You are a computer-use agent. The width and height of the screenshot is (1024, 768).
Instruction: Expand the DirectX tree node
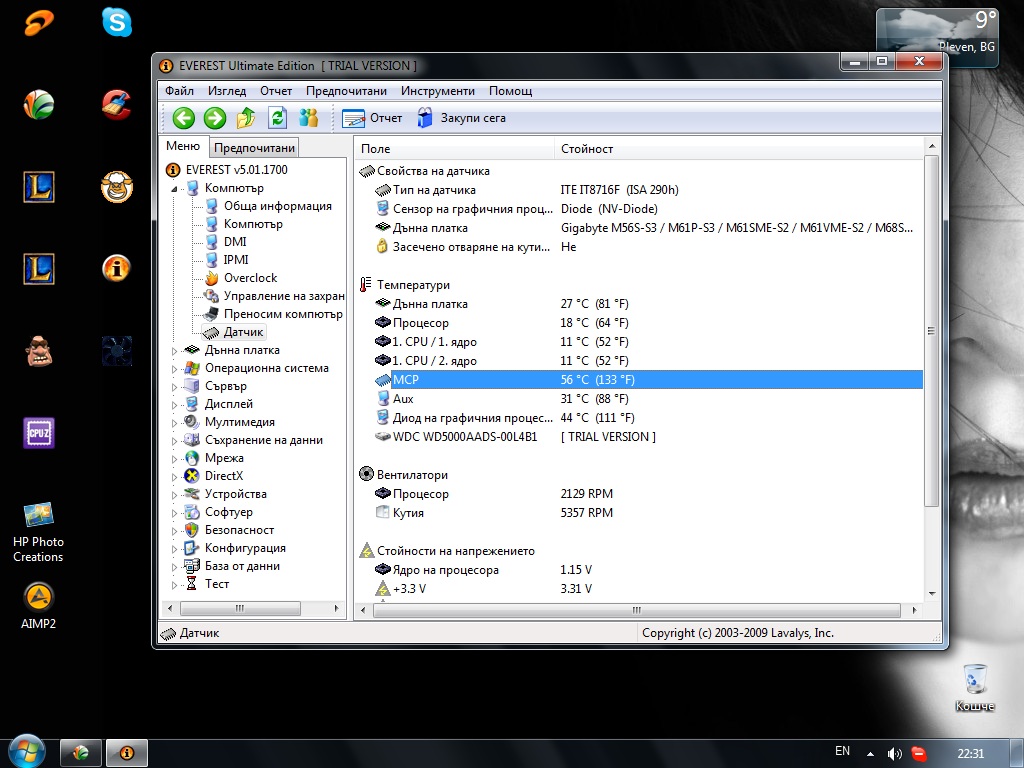tap(174, 477)
